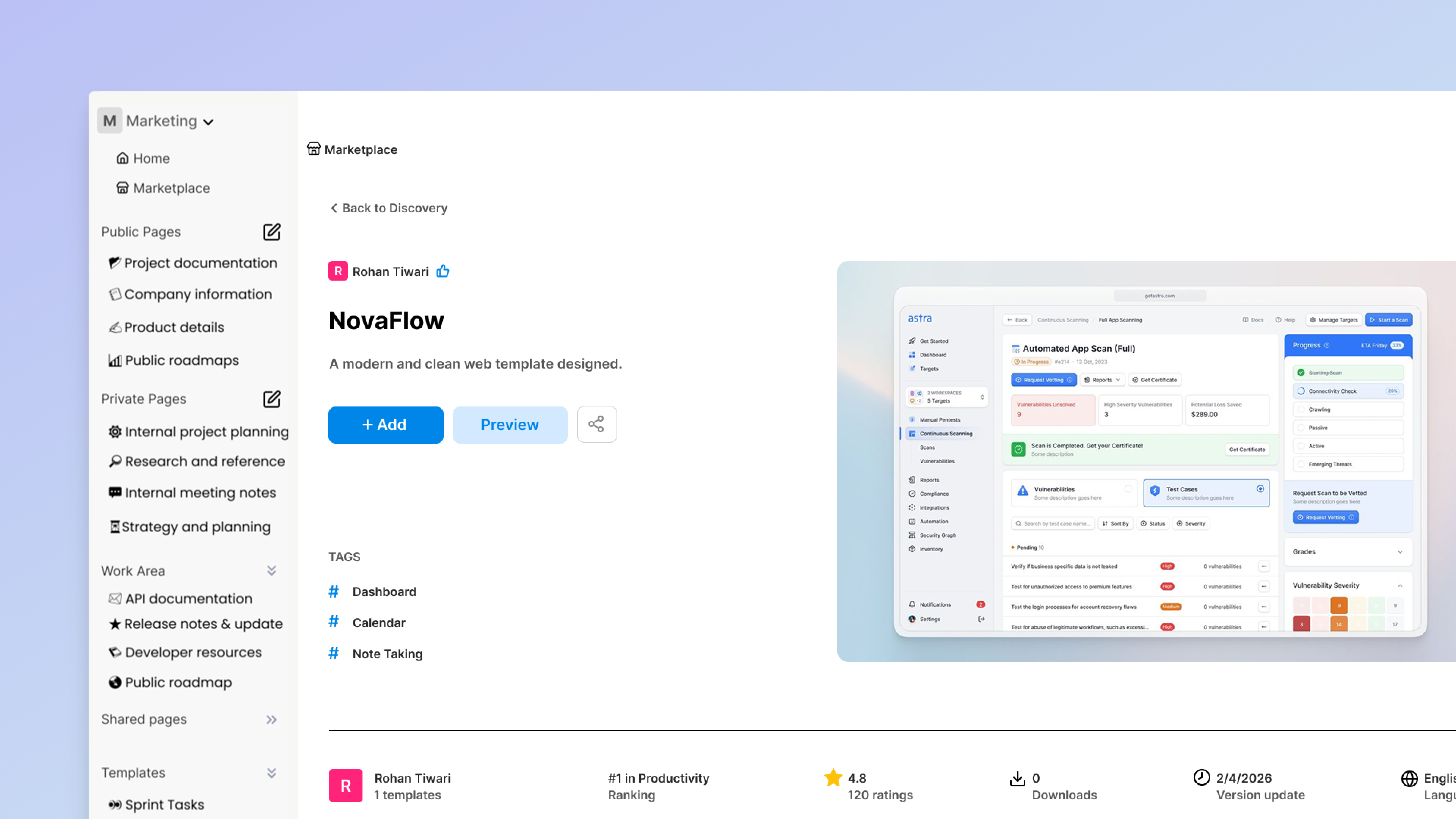The image size is (1456, 819).
Task: Click the NovaFlow template preview image
Action: coord(1146,461)
